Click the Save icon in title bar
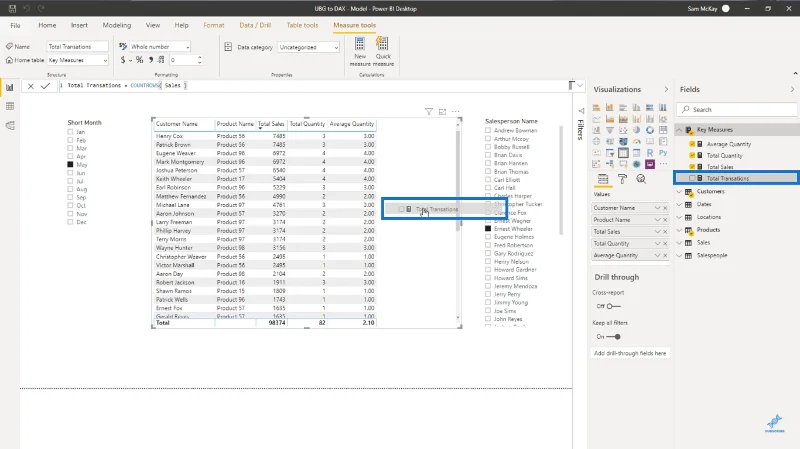The width and height of the screenshot is (800, 449). tap(12, 8)
